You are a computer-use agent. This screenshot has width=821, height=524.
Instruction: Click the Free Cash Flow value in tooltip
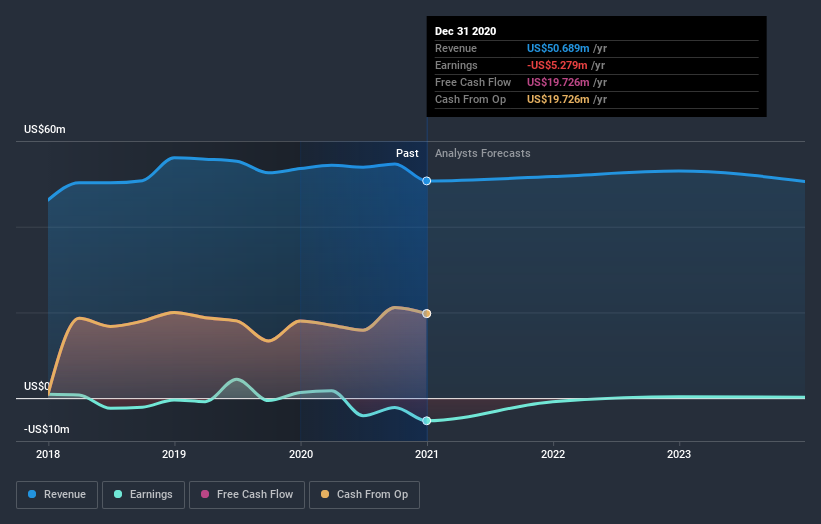(x=558, y=82)
